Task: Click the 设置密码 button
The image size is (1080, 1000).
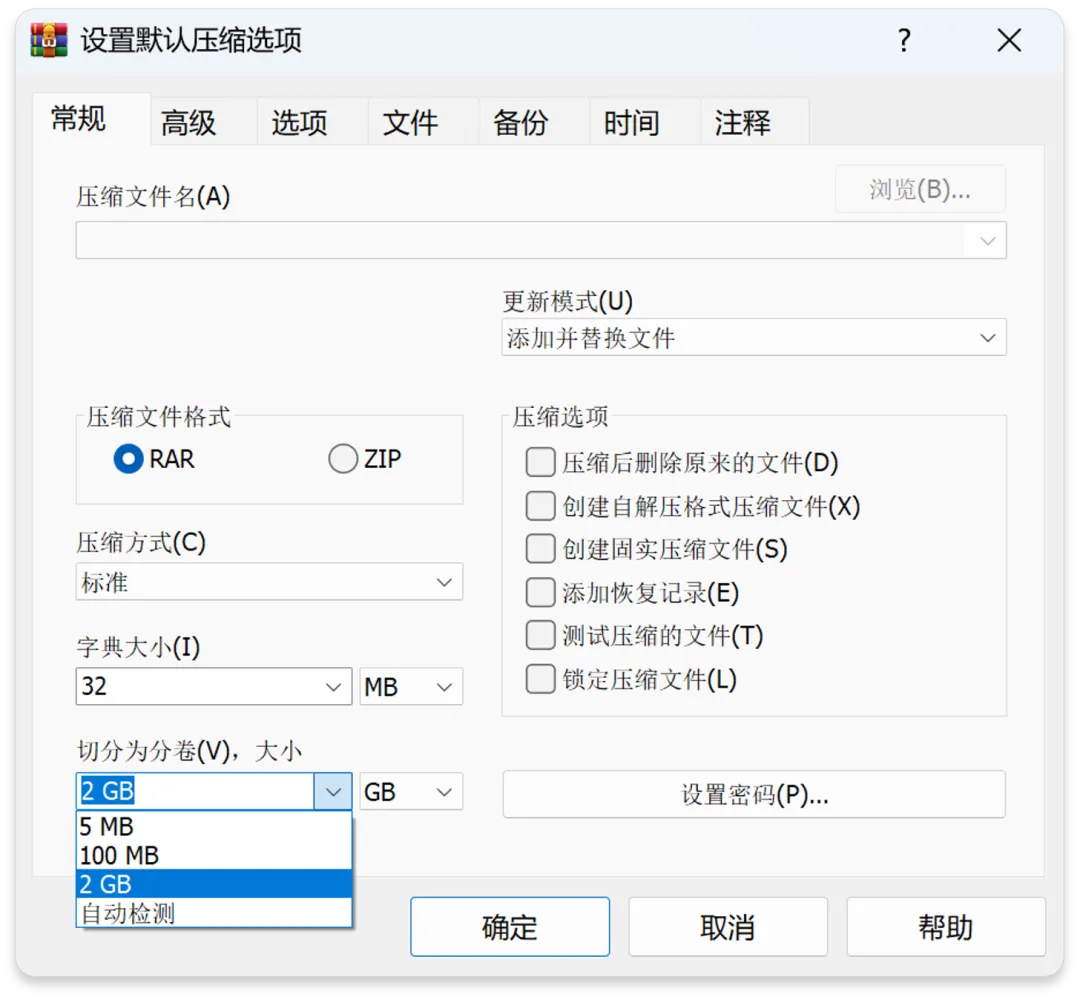Action: pos(754,795)
